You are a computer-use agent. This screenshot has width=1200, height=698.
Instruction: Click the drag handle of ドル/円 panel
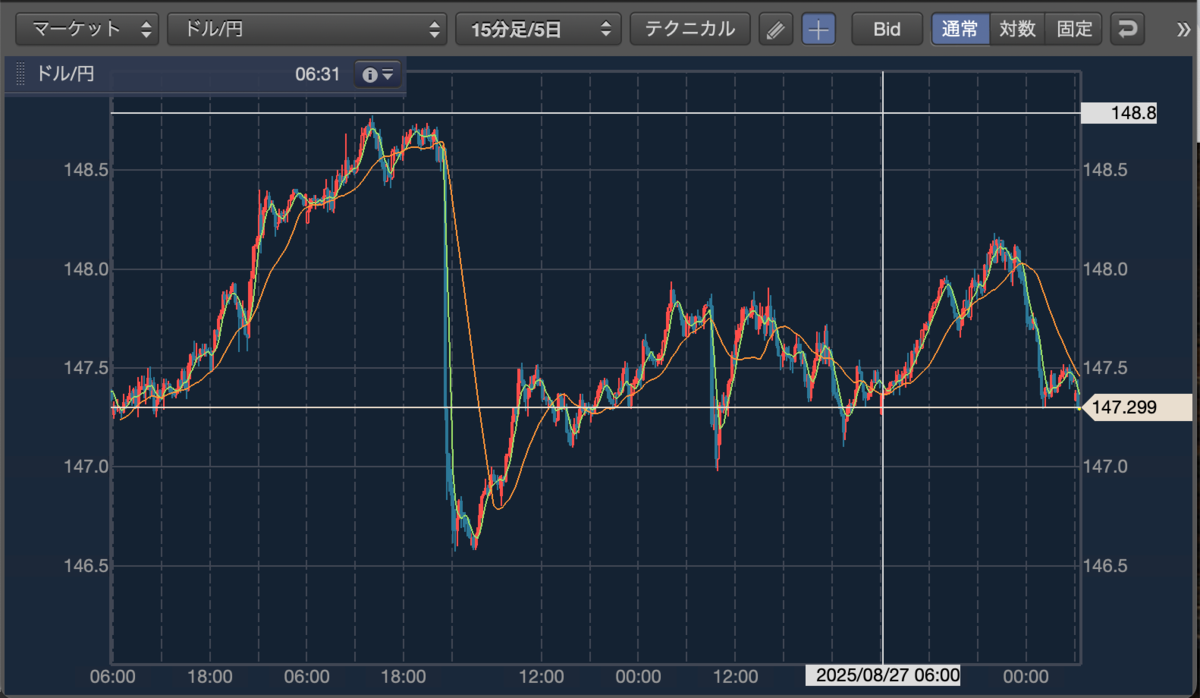(x=20, y=75)
